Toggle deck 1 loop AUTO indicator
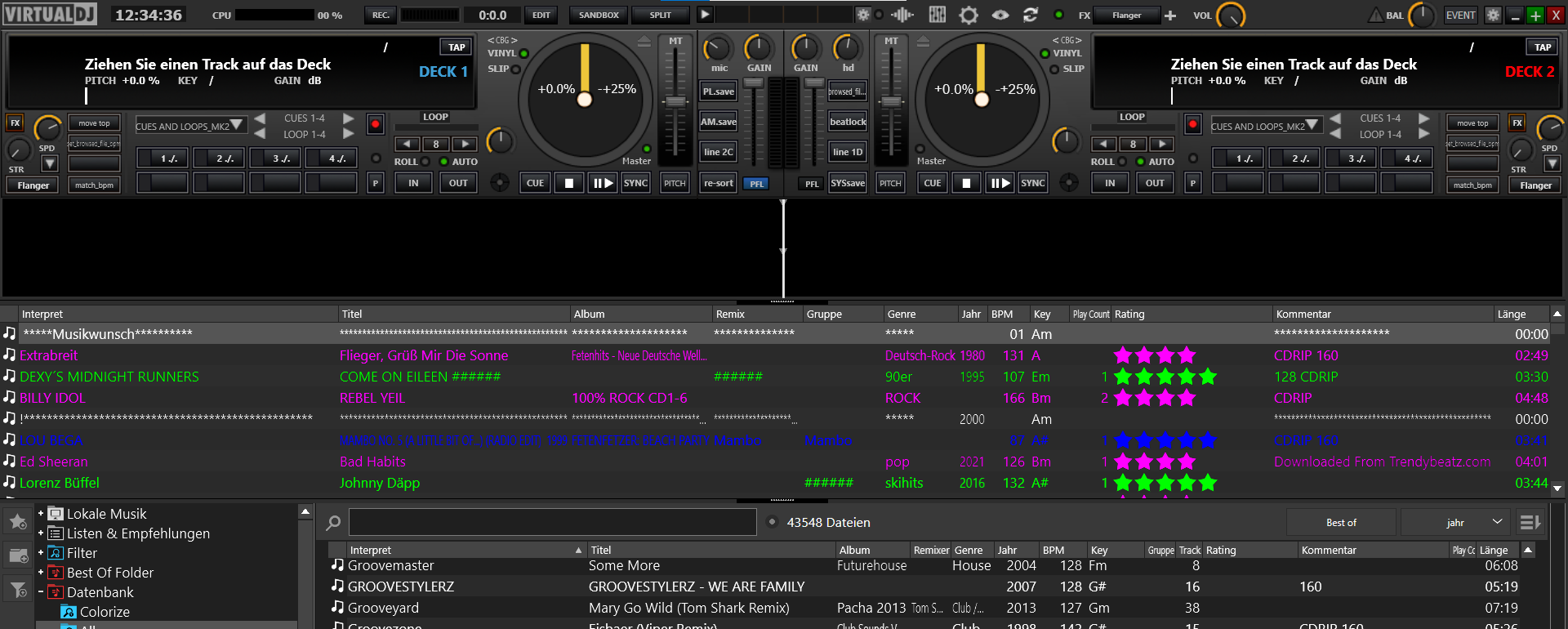The width and height of the screenshot is (1568, 629). click(443, 162)
